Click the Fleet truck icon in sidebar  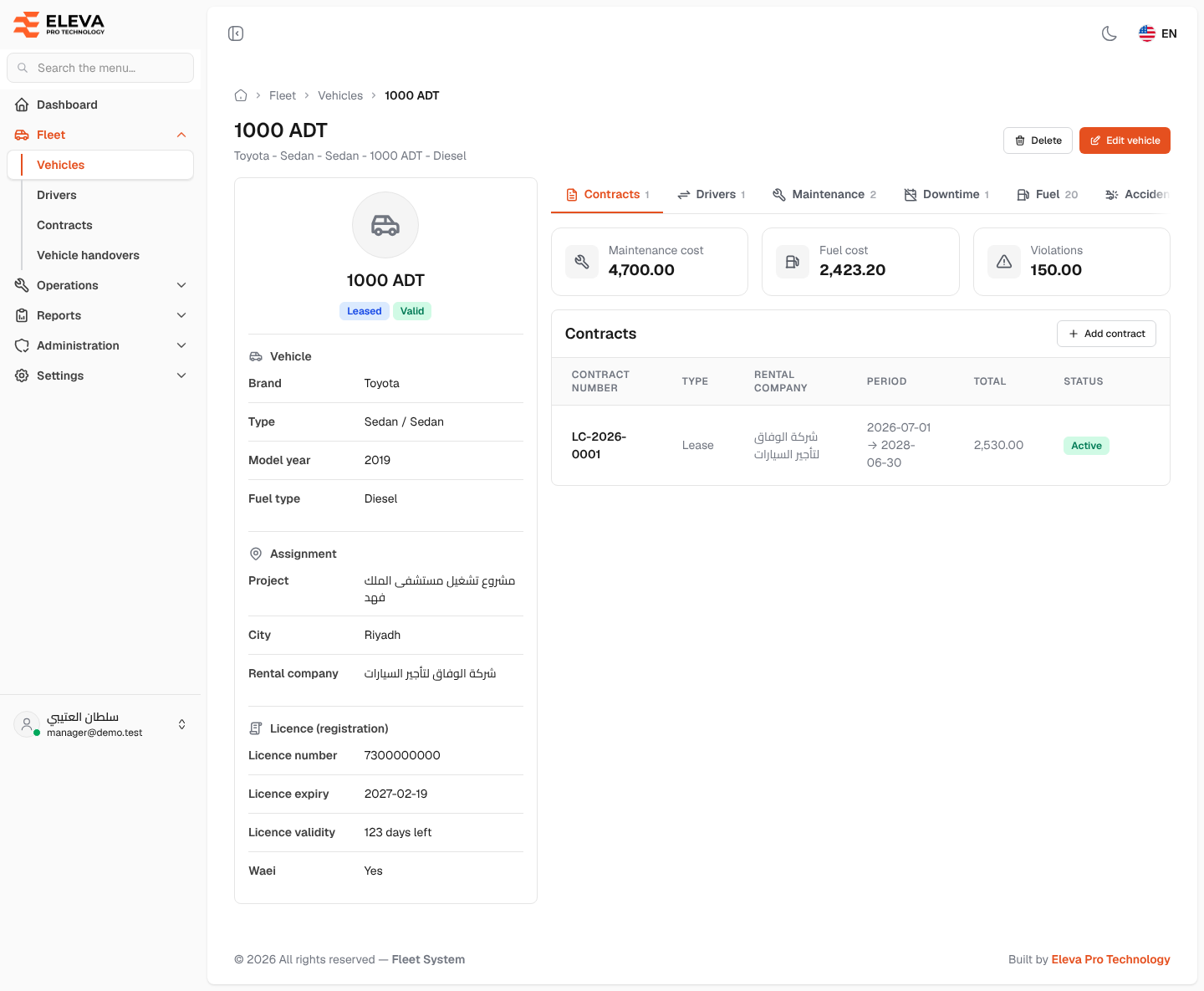(22, 135)
